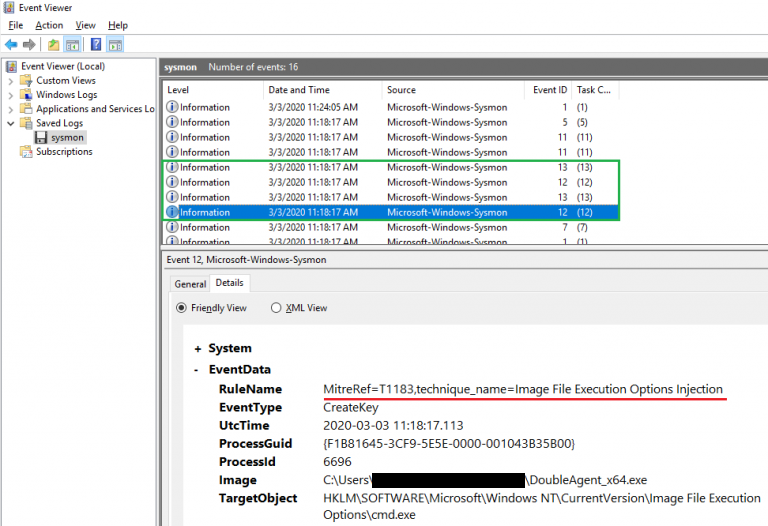Click the Forward arrow toolbar icon
This screenshot has width=768, height=526.
tap(29, 45)
